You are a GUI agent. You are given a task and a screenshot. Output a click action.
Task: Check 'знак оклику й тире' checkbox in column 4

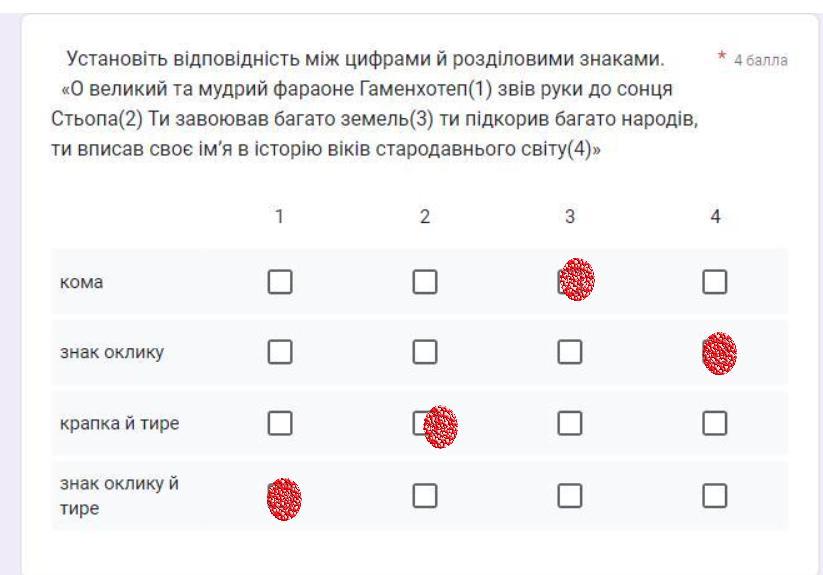pyautogui.click(x=714, y=494)
